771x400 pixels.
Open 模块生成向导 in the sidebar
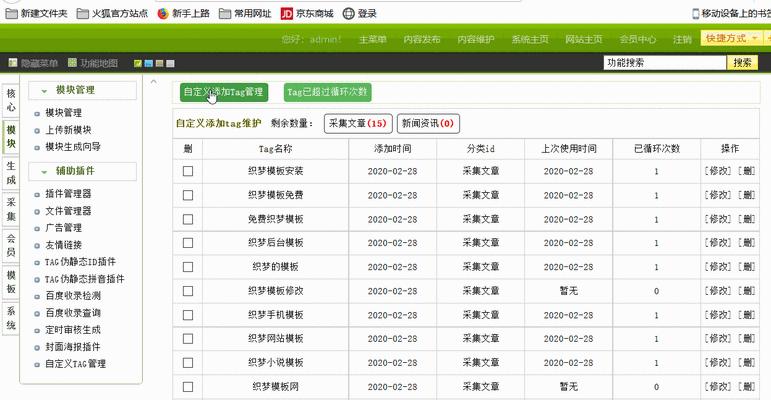[x=73, y=147]
